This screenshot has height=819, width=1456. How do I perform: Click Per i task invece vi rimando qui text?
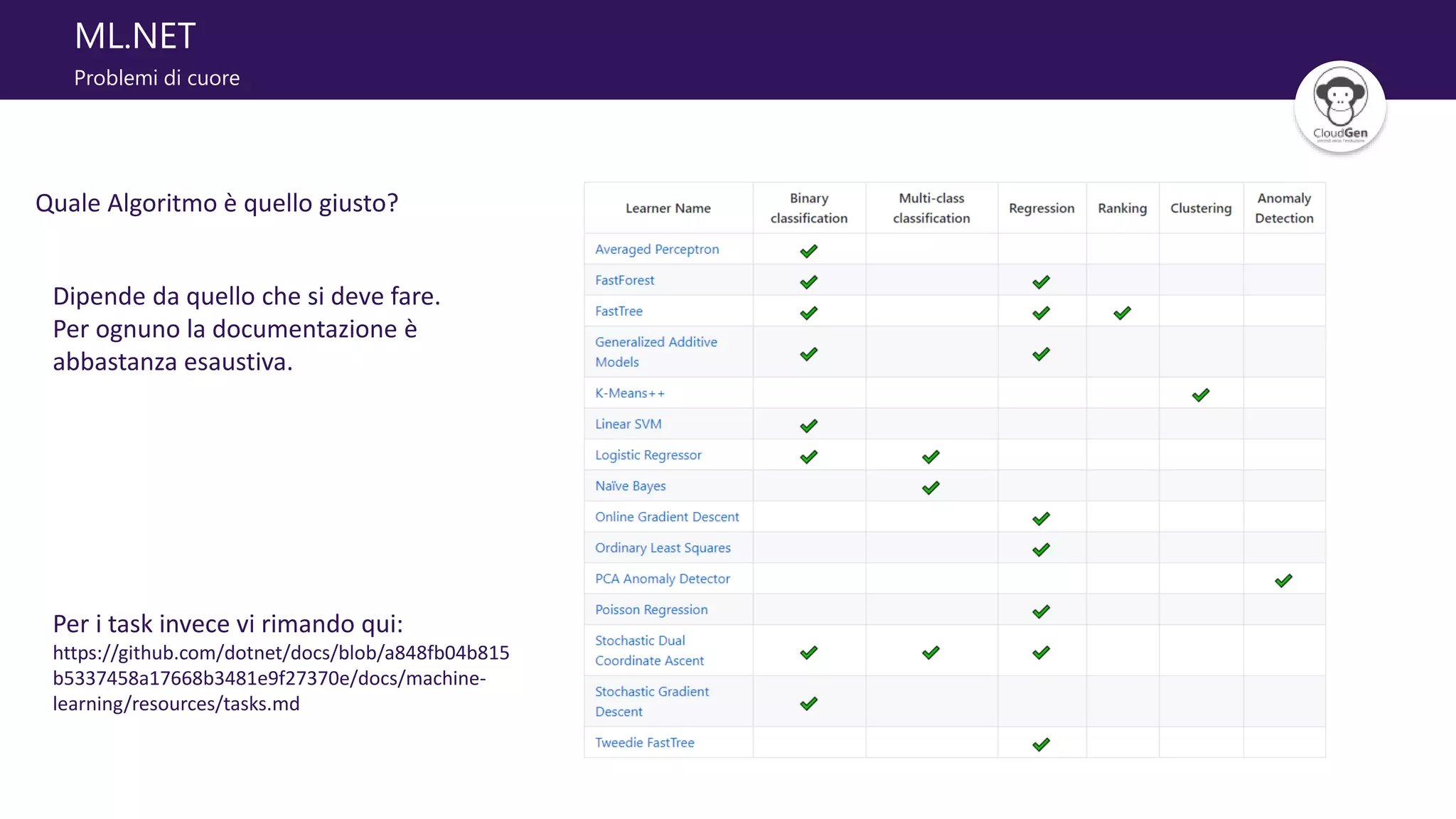[227, 623]
